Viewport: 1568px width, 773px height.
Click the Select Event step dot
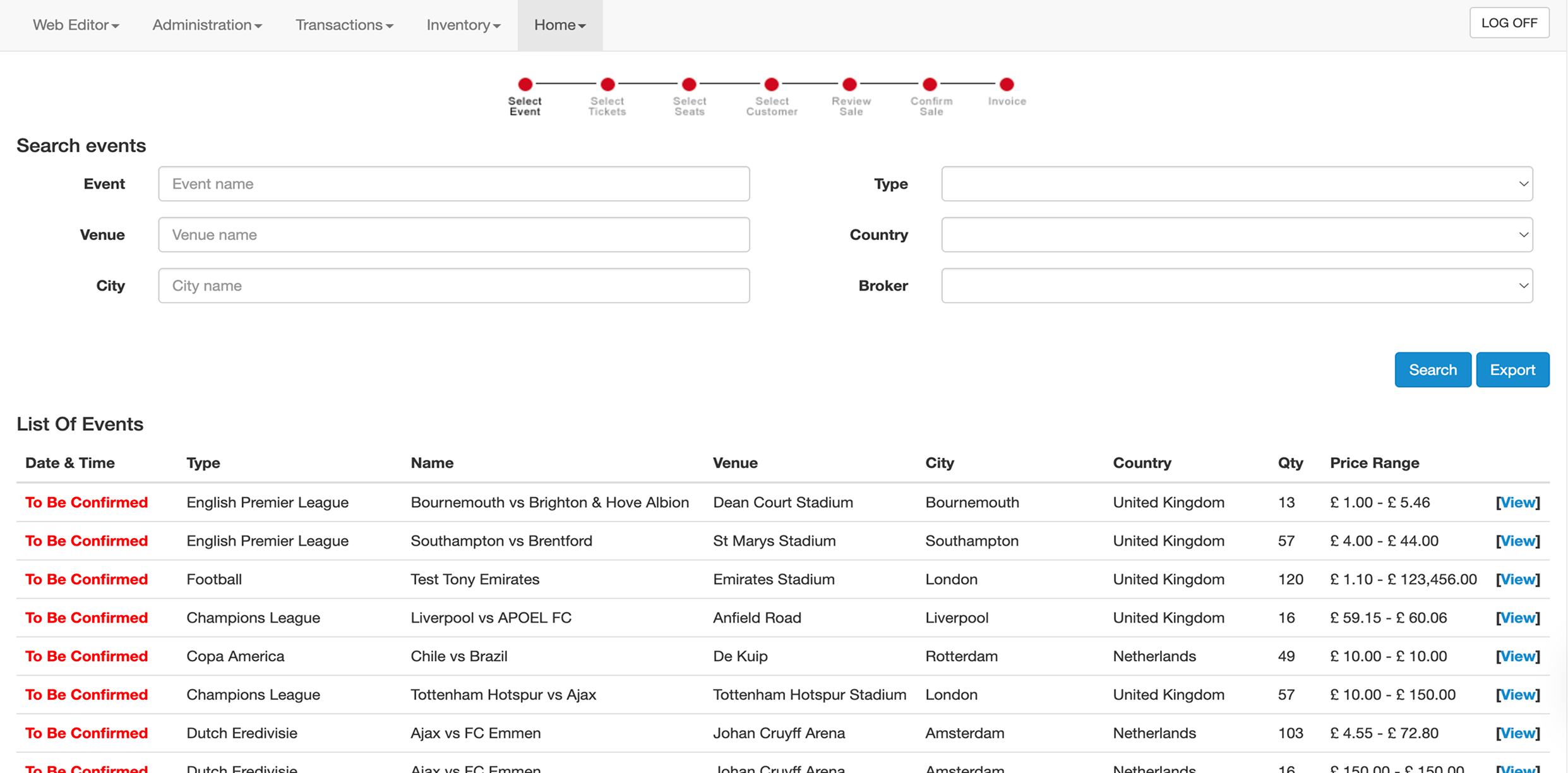point(525,84)
